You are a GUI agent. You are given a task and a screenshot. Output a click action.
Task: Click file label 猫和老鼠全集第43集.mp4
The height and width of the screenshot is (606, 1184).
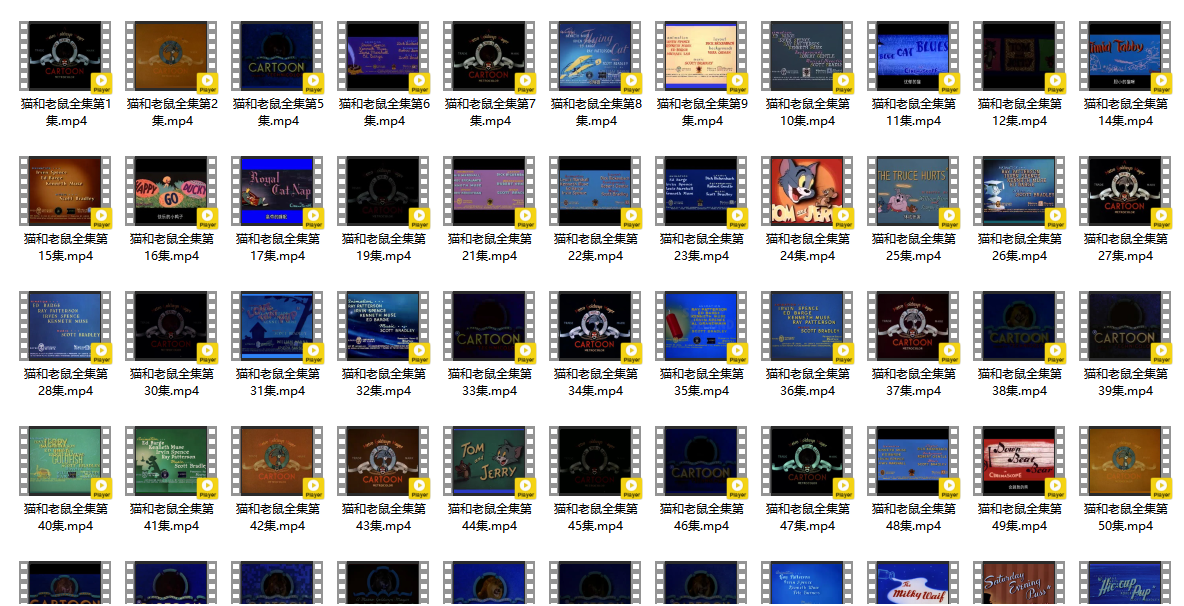click(384, 517)
